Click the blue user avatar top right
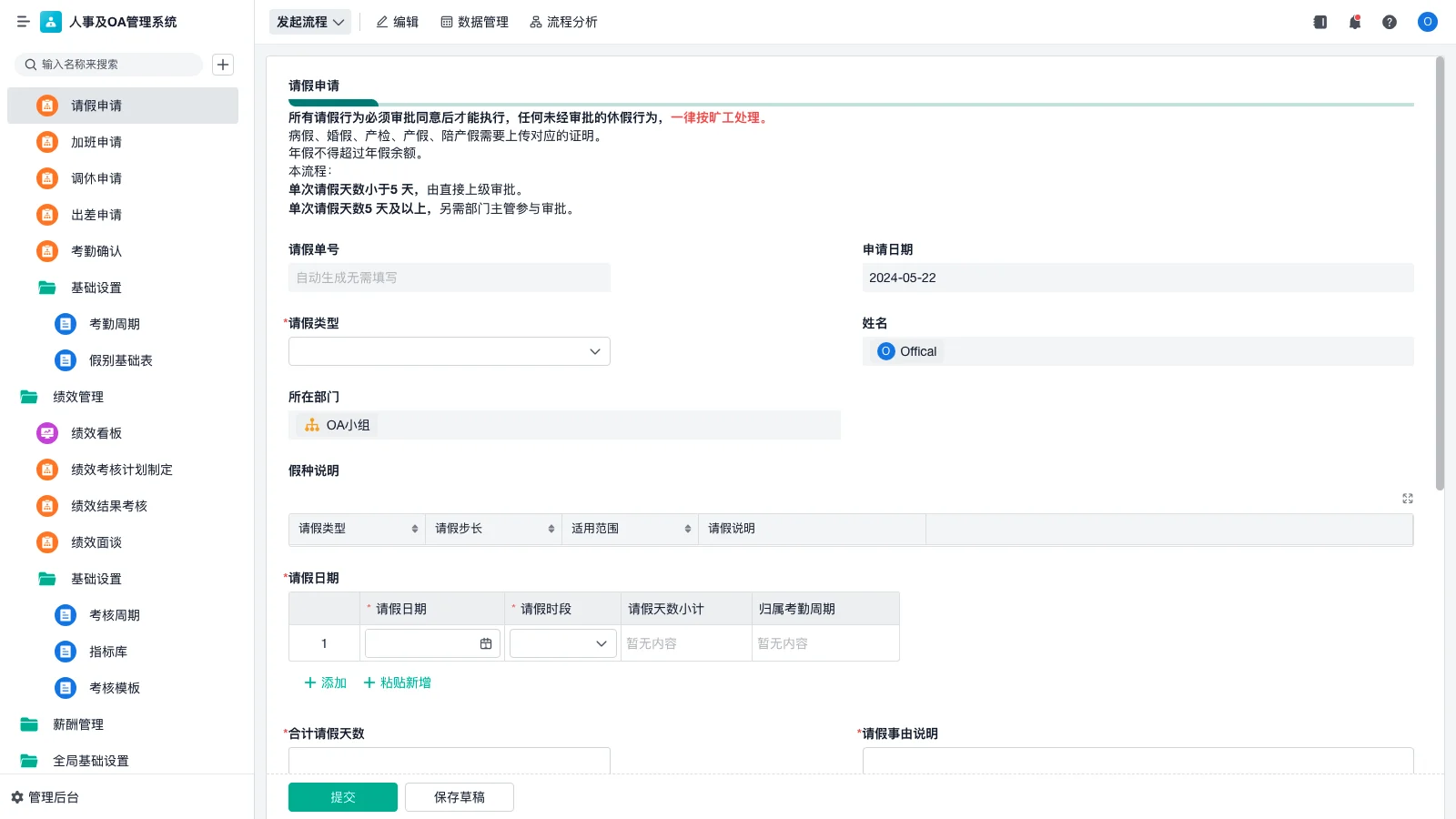Image resolution: width=1456 pixels, height=819 pixels. [1427, 22]
